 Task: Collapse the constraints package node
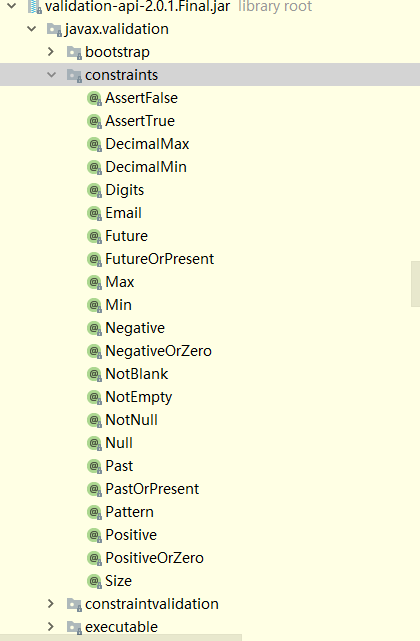pos(52,75)
